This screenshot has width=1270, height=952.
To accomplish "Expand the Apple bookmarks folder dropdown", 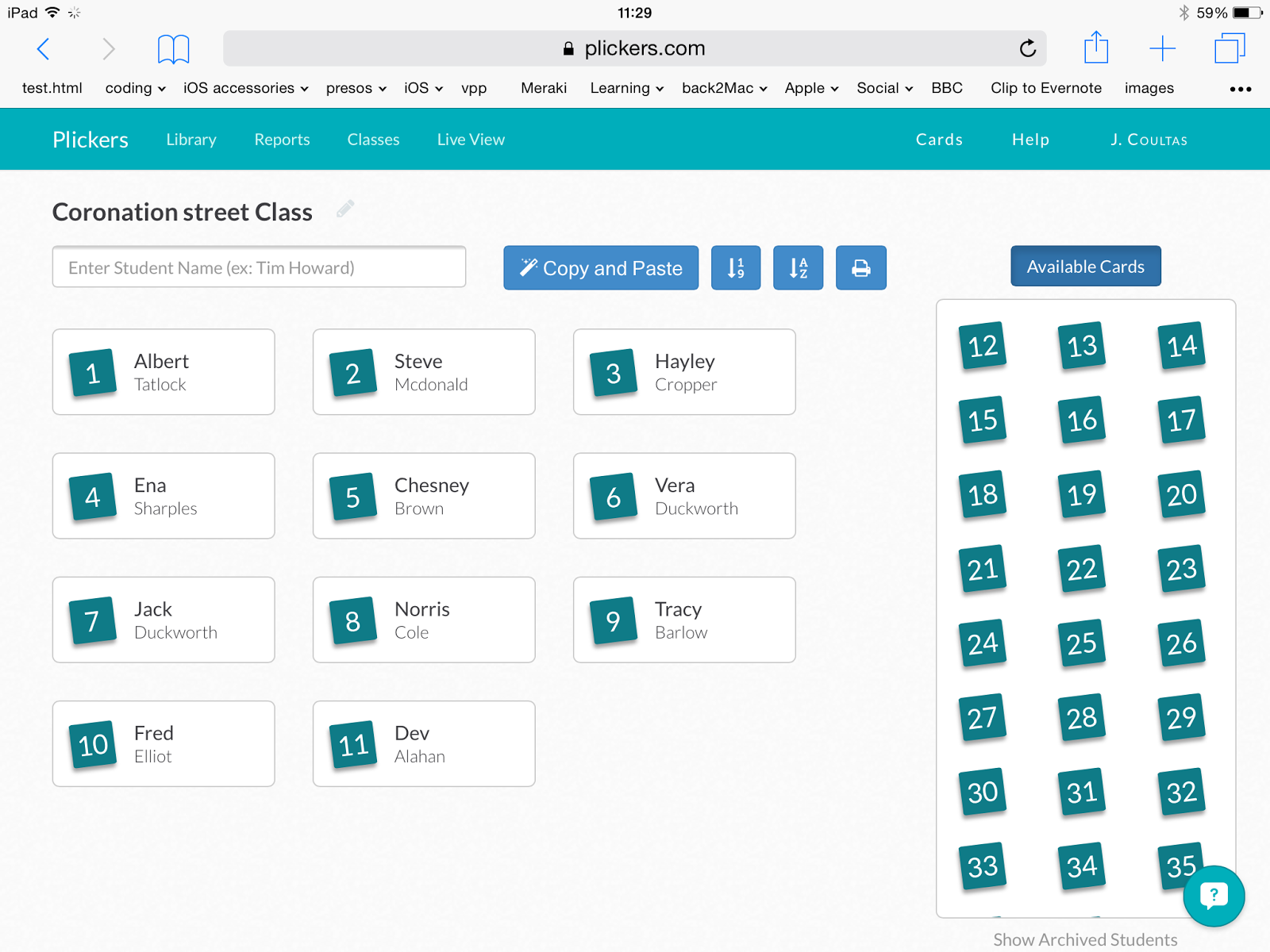I will (x=810, y=88).
